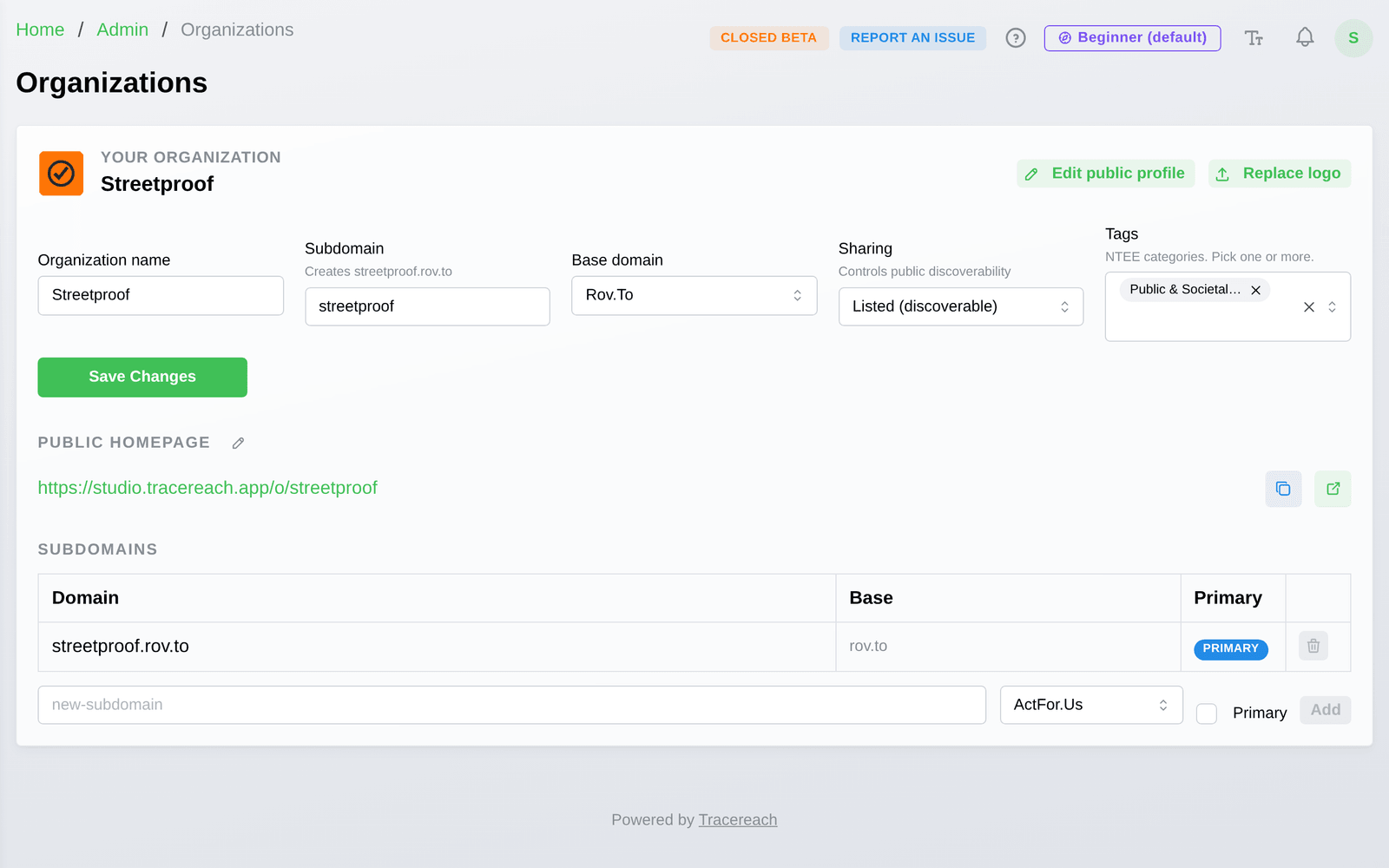The width and height of the screenshot is (1389, 868).
Task: Delete the streetproof.rov.to subdomain row
Action: pyautogui.click(x=1313, y=646)
